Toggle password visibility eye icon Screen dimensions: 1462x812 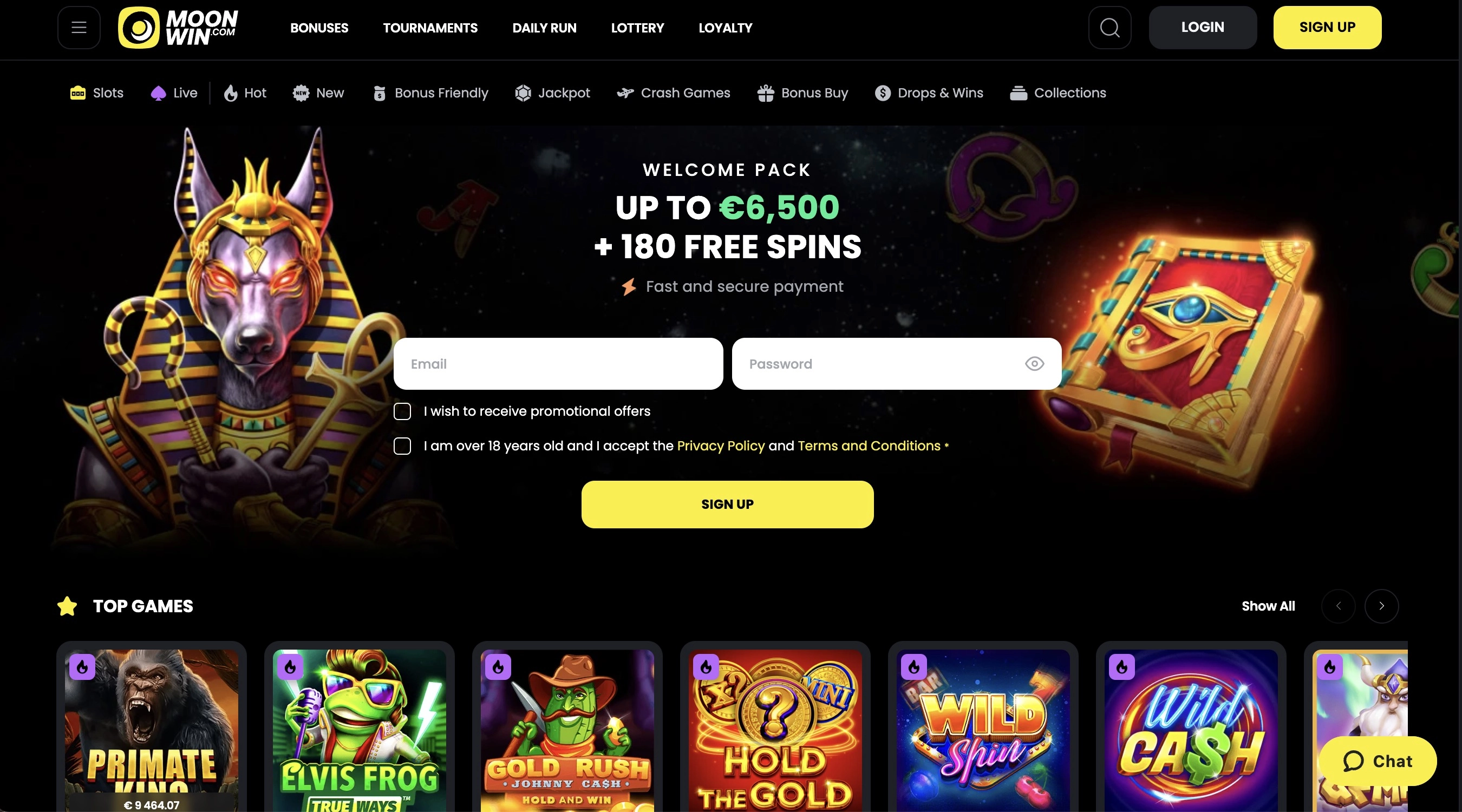(1035, 364)
